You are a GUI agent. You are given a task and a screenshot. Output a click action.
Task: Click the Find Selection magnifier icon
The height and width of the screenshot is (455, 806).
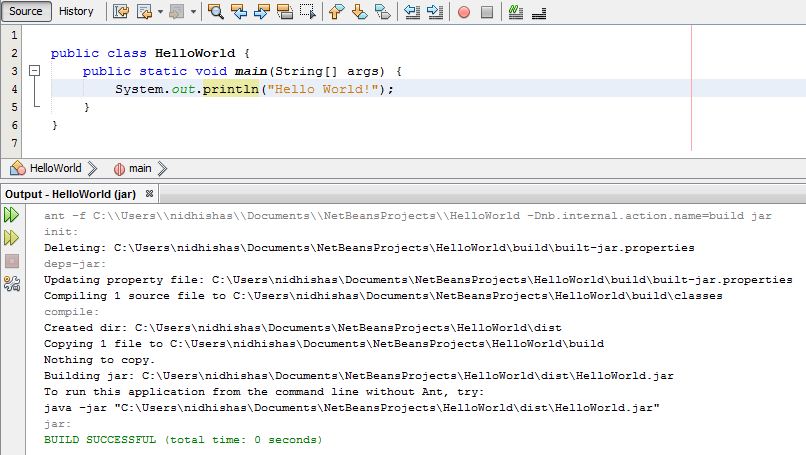click(216, 11)
